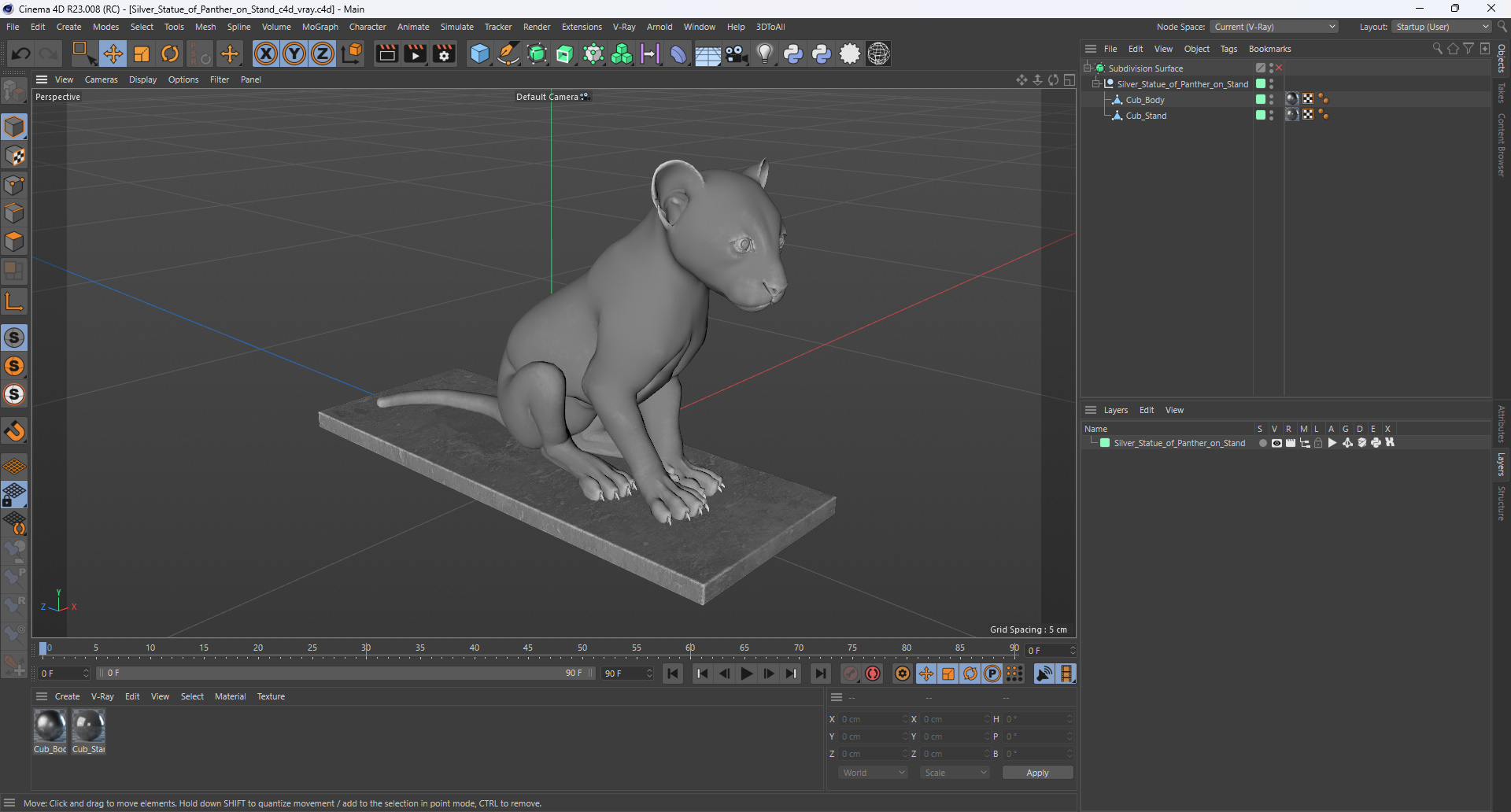Switch to Texture mode checkered cube

[x=14, y=156]
